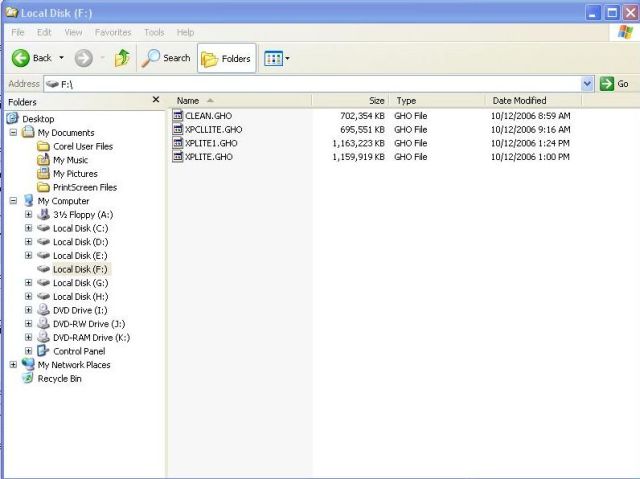Select the My Computer icon

[x=28, y=201]
